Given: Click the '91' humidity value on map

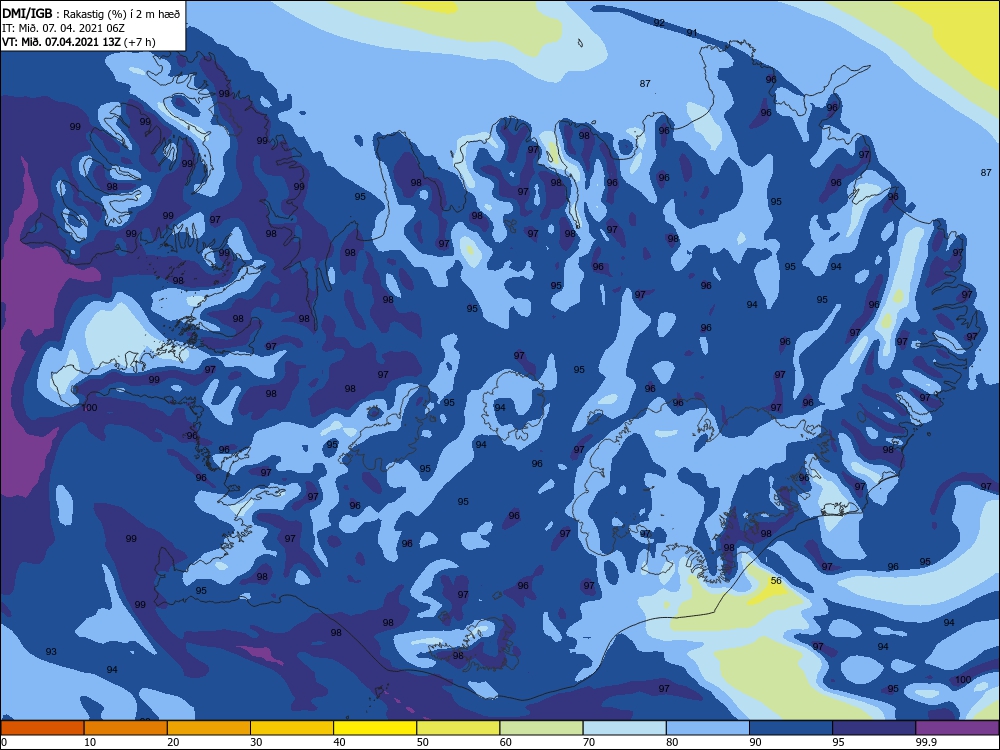Looking at the screenshot, I should coord(692,33).
